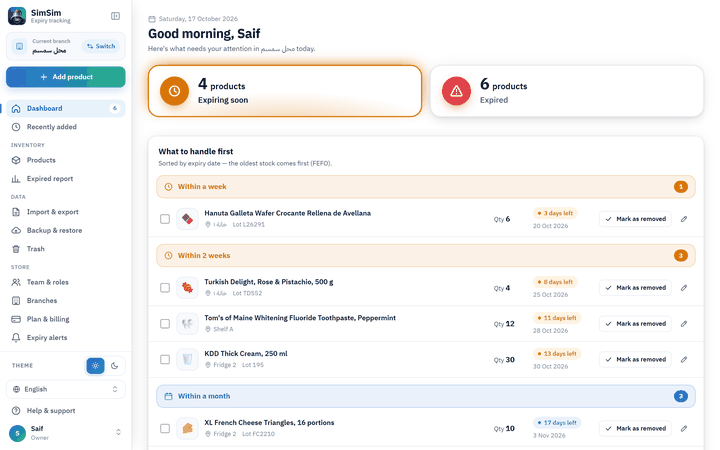The height and width of the screenshot is (450, 720).
Task: Edit XL French Cheese Triangles pencil icon
Action: [684, 428]
